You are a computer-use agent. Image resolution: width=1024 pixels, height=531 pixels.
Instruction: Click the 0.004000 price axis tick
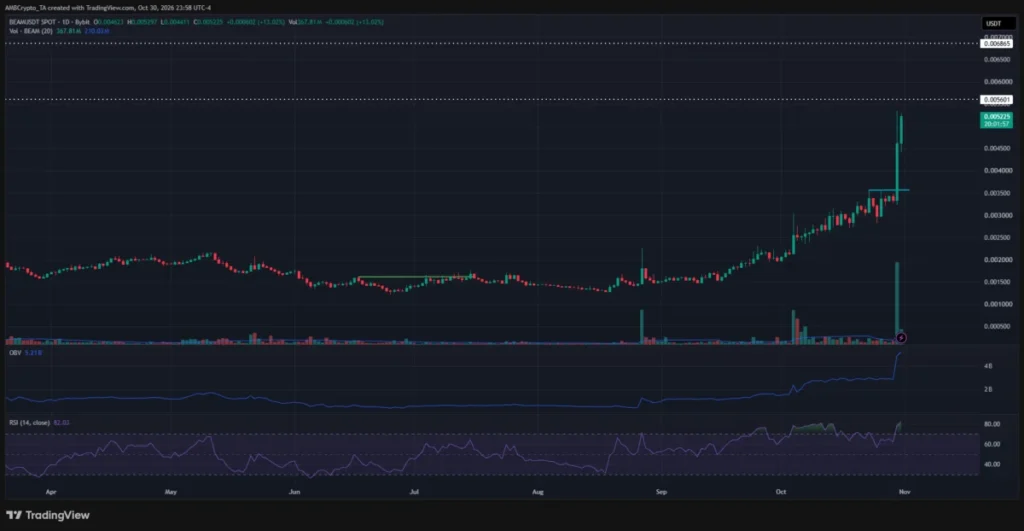tap(997, 170)
